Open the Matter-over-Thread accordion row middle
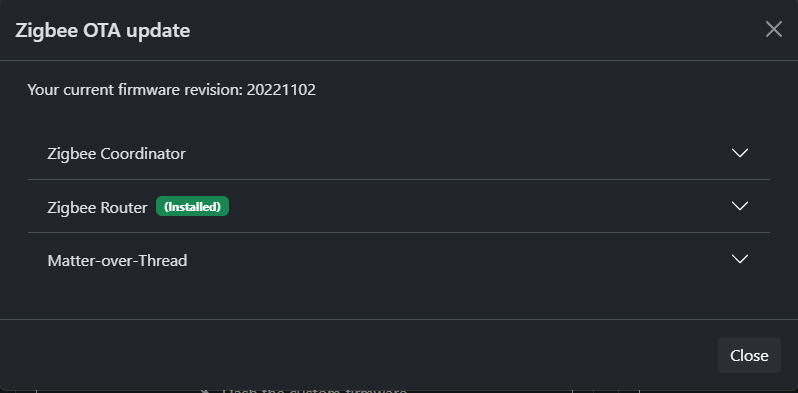Image resolution: width=798 pixels, height=393 pixels. pyautogui.click(x=399, y=260)
